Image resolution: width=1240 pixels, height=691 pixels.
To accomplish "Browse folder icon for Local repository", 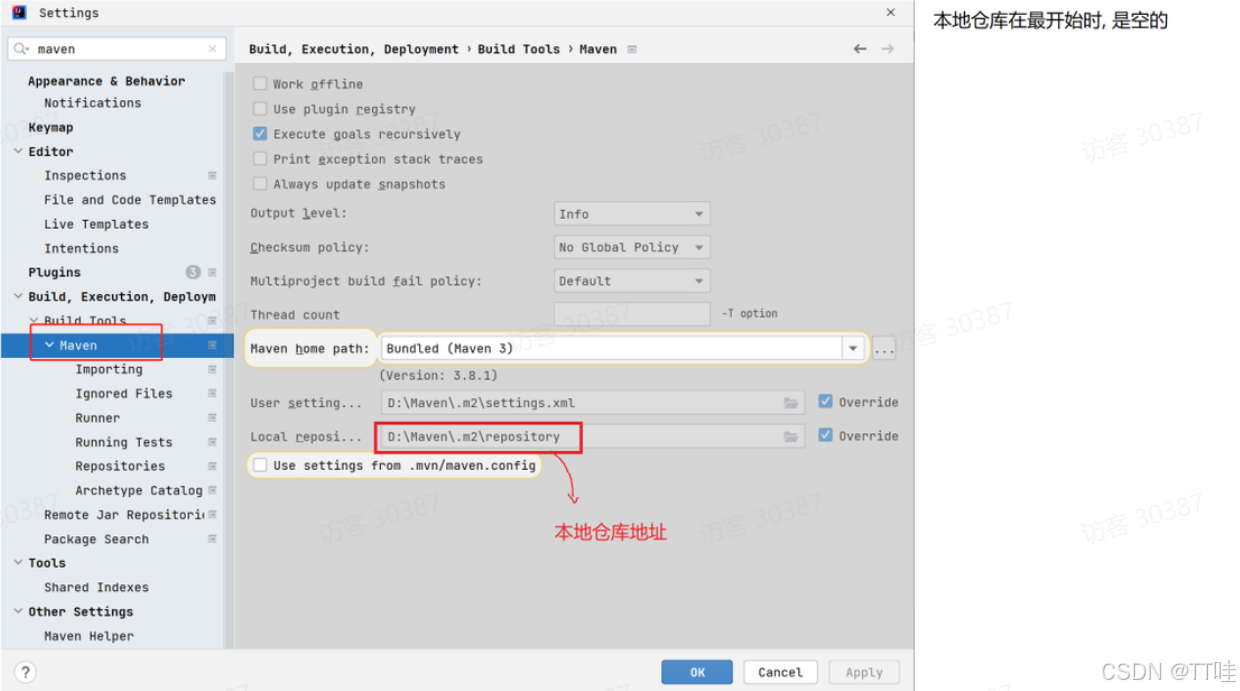I will coord(791,437).
